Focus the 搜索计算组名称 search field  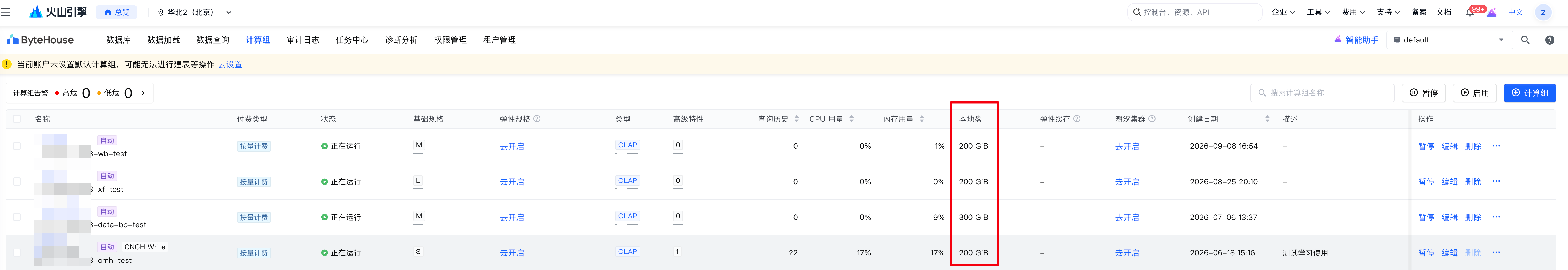[1322, 93]
